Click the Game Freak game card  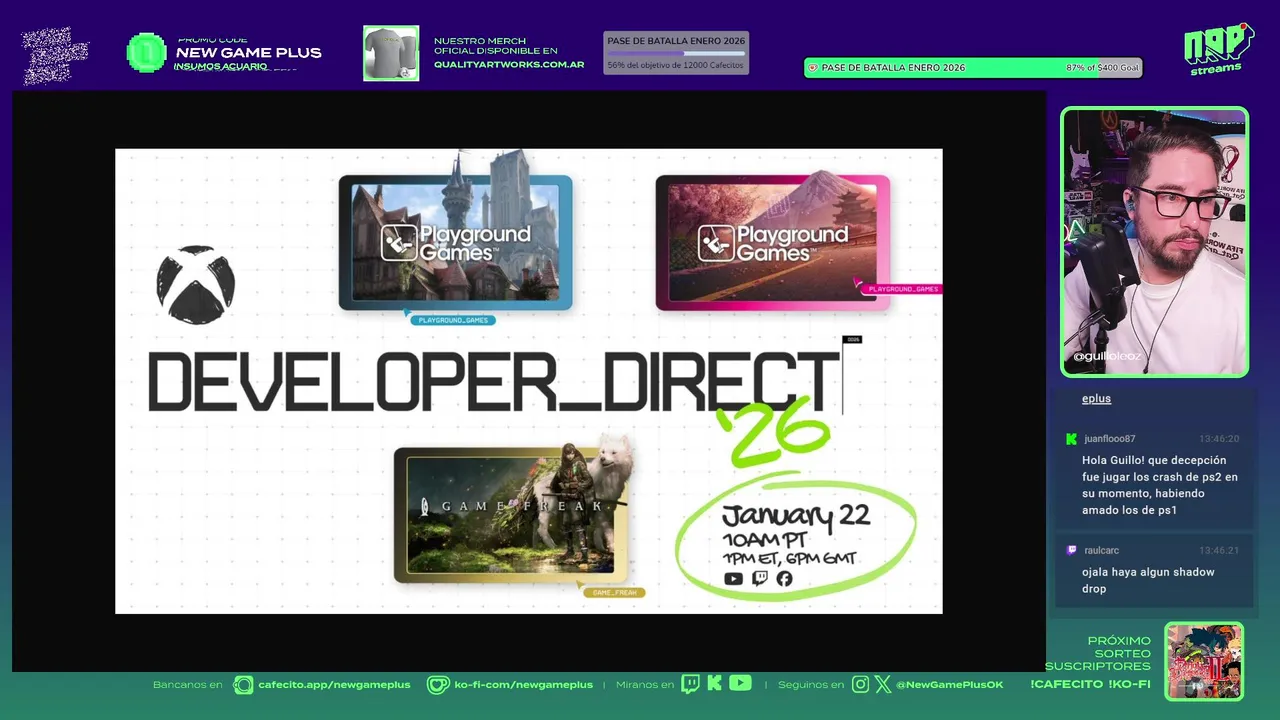pyautogui.click(x=512, y=515)
